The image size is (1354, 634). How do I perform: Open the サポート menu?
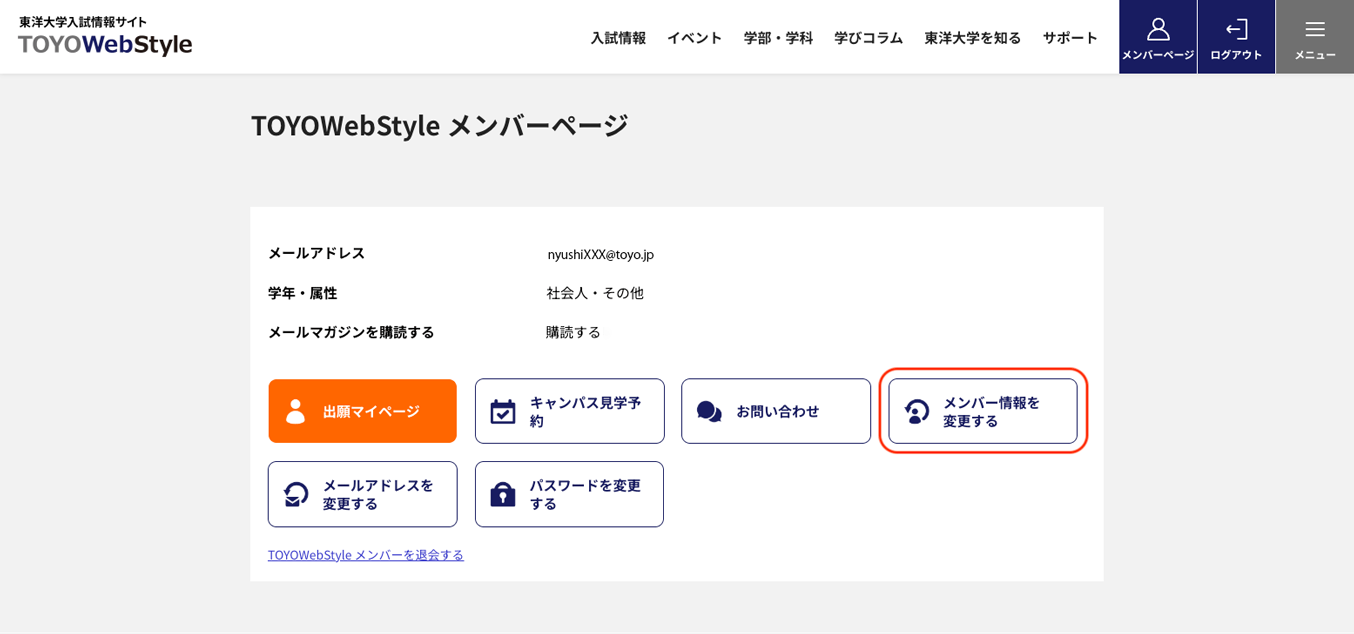click(x=1070, y=37)
